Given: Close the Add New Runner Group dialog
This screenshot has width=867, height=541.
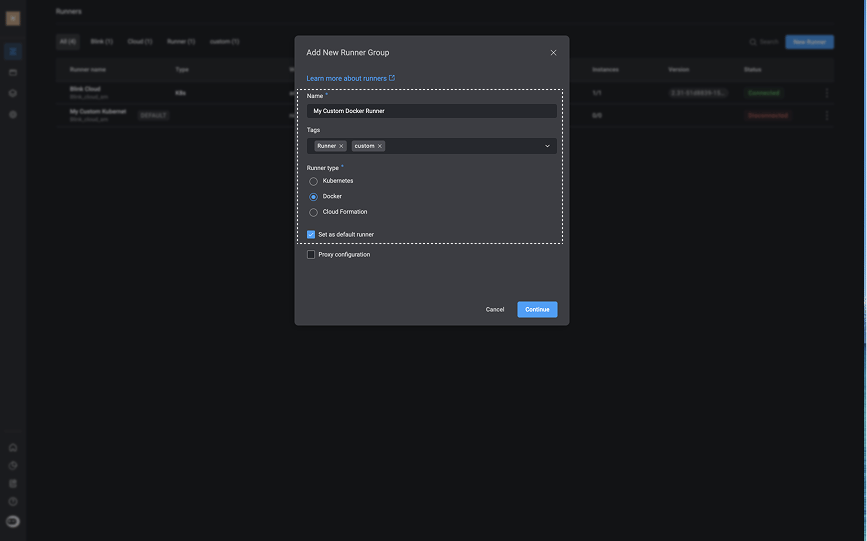Looking at the screenshot, I should (553, 53).
